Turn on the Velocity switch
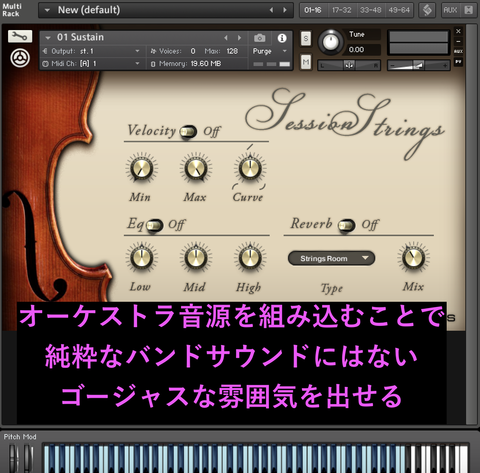The width and height of the screenshot is (480, 473). click(188, 132)
